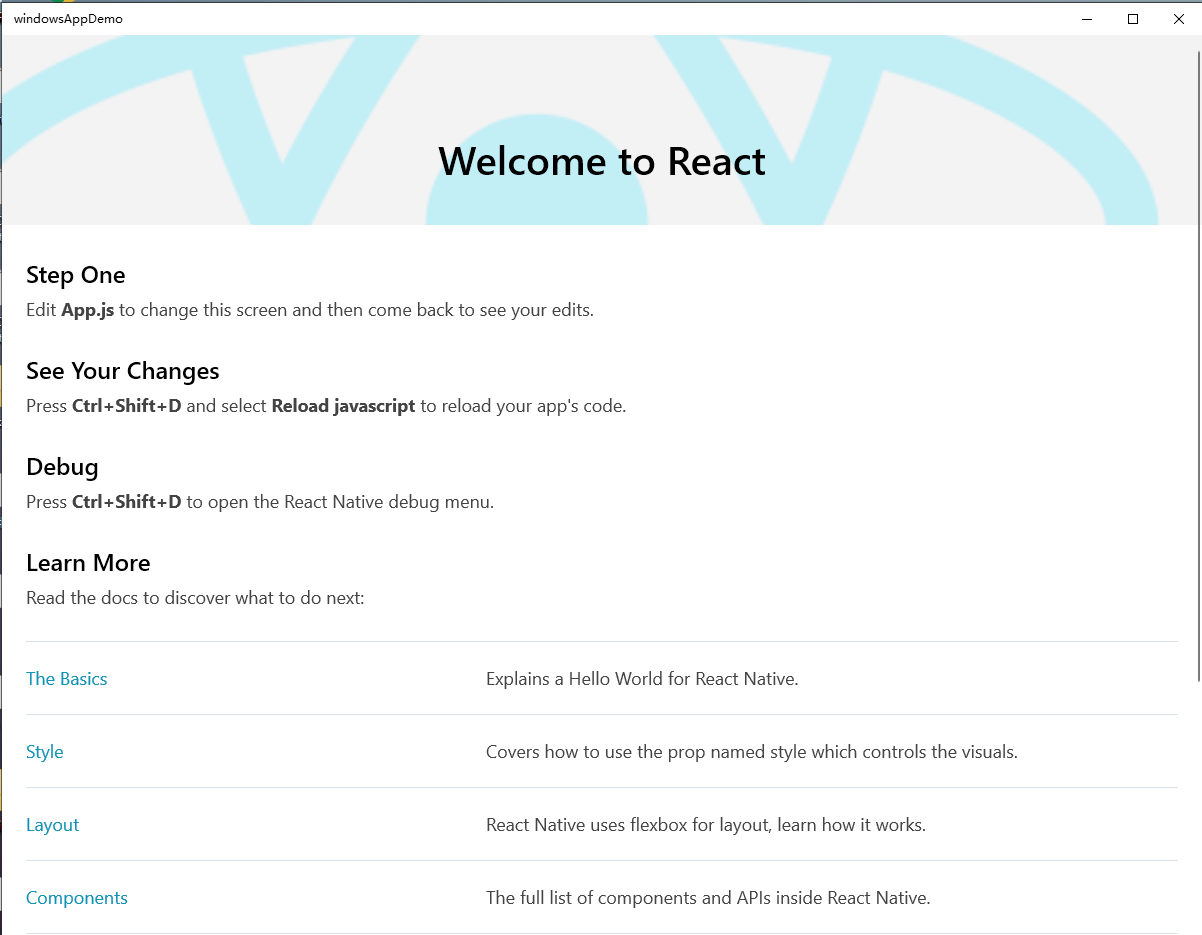Click 'React Native uses flexbox' description
1202x935 pixels.
point(706,825)
